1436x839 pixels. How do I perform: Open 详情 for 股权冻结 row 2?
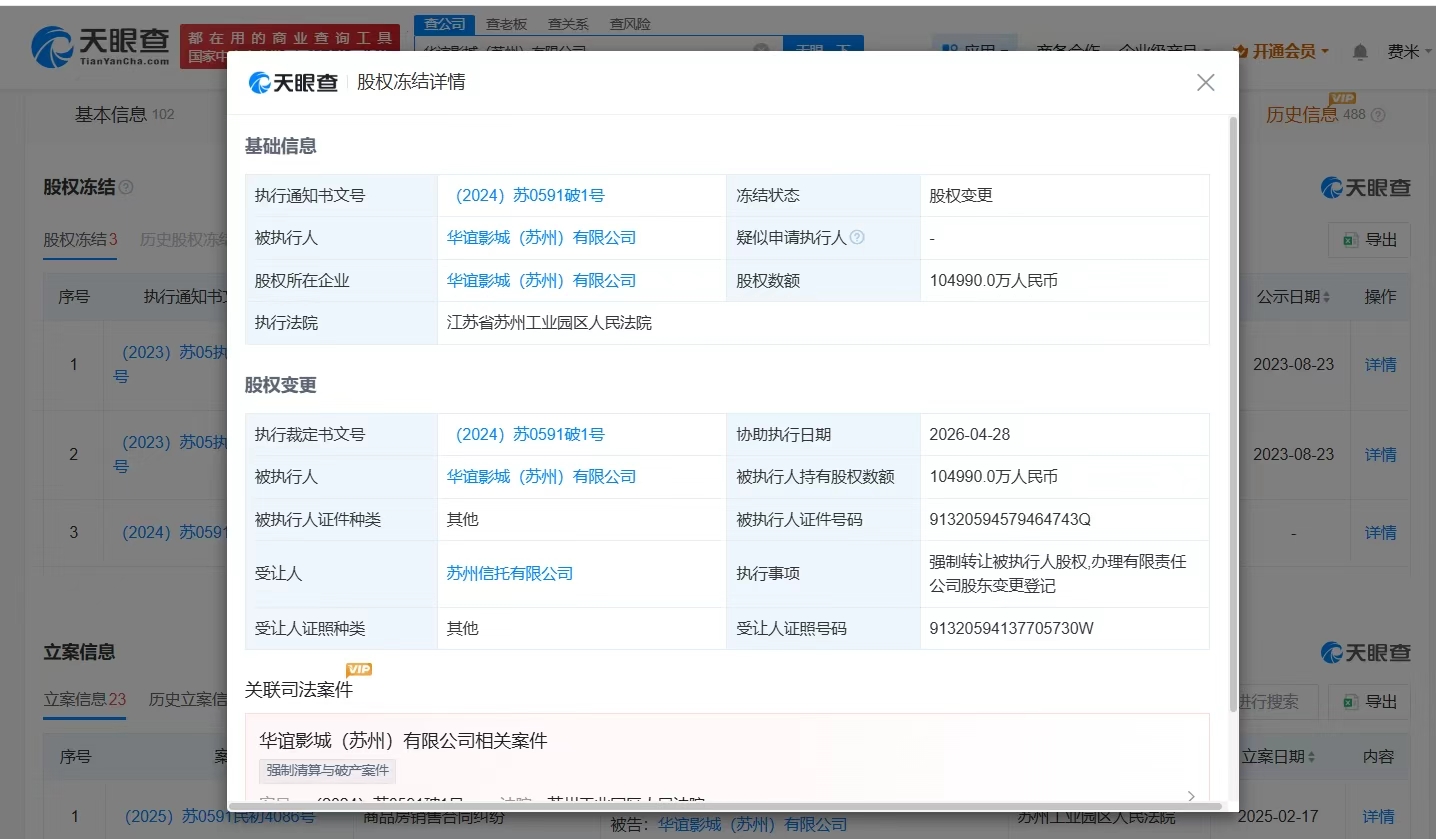click(x=1380, y=454)
